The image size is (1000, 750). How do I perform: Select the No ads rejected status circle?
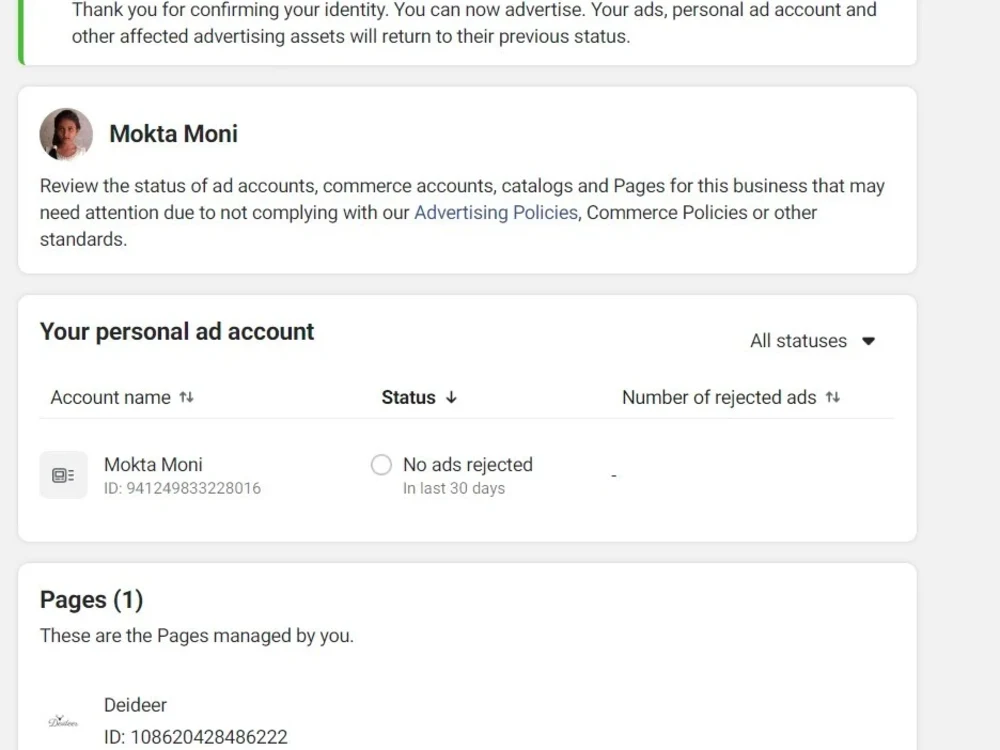[x=381, y=465]
